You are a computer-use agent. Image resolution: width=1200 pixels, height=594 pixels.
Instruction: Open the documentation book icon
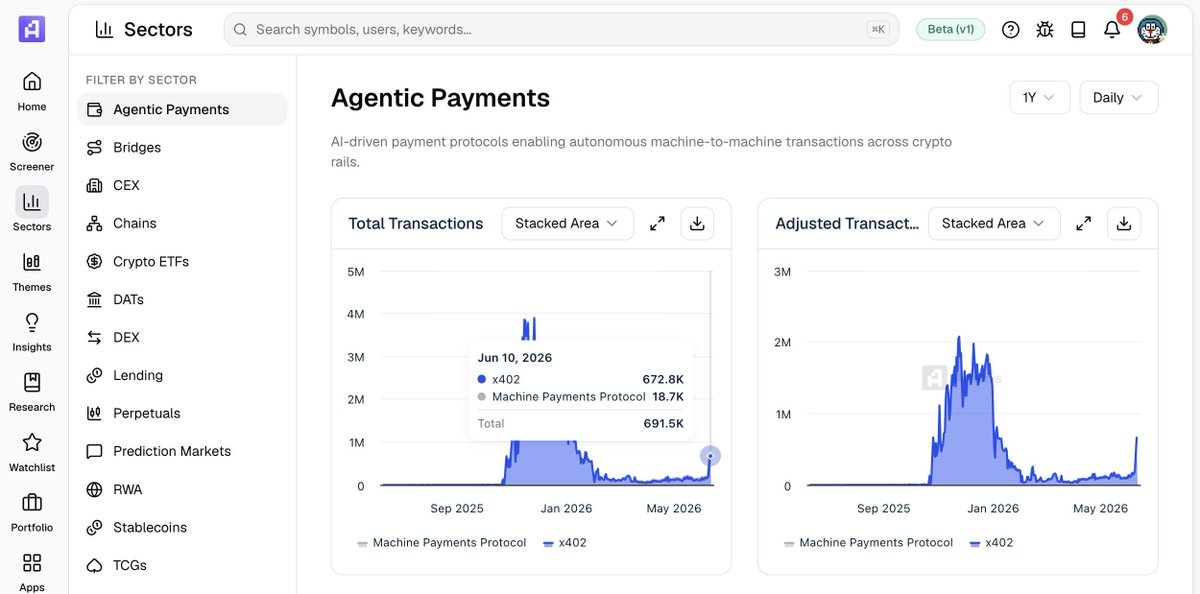click(x=1078, y=29)
